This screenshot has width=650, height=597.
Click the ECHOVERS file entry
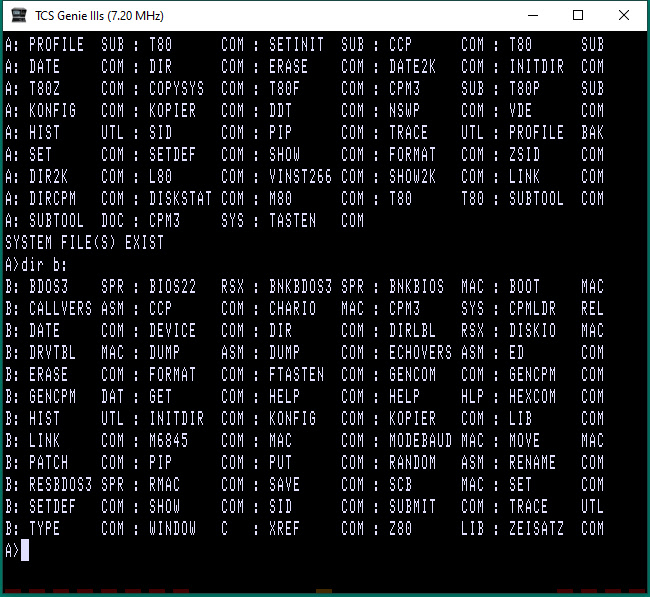[x=417, y=352]
